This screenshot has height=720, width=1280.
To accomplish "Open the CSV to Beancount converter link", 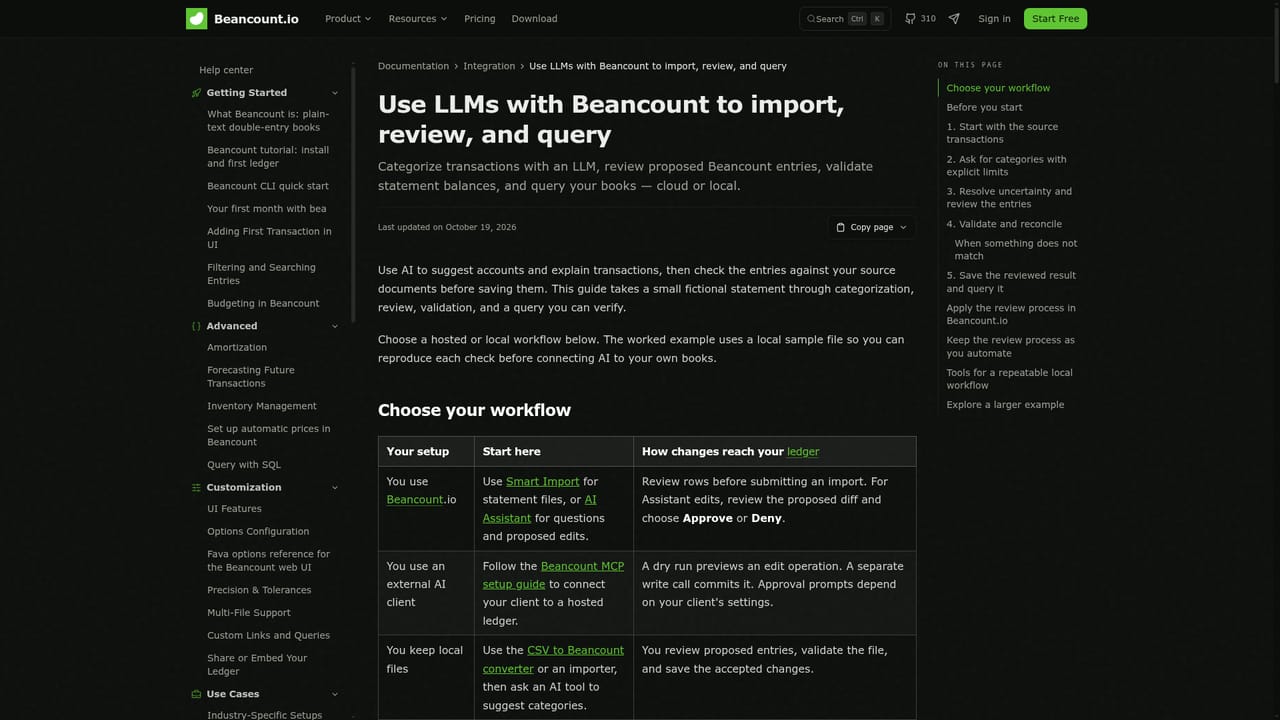I will tap(553, 659).
